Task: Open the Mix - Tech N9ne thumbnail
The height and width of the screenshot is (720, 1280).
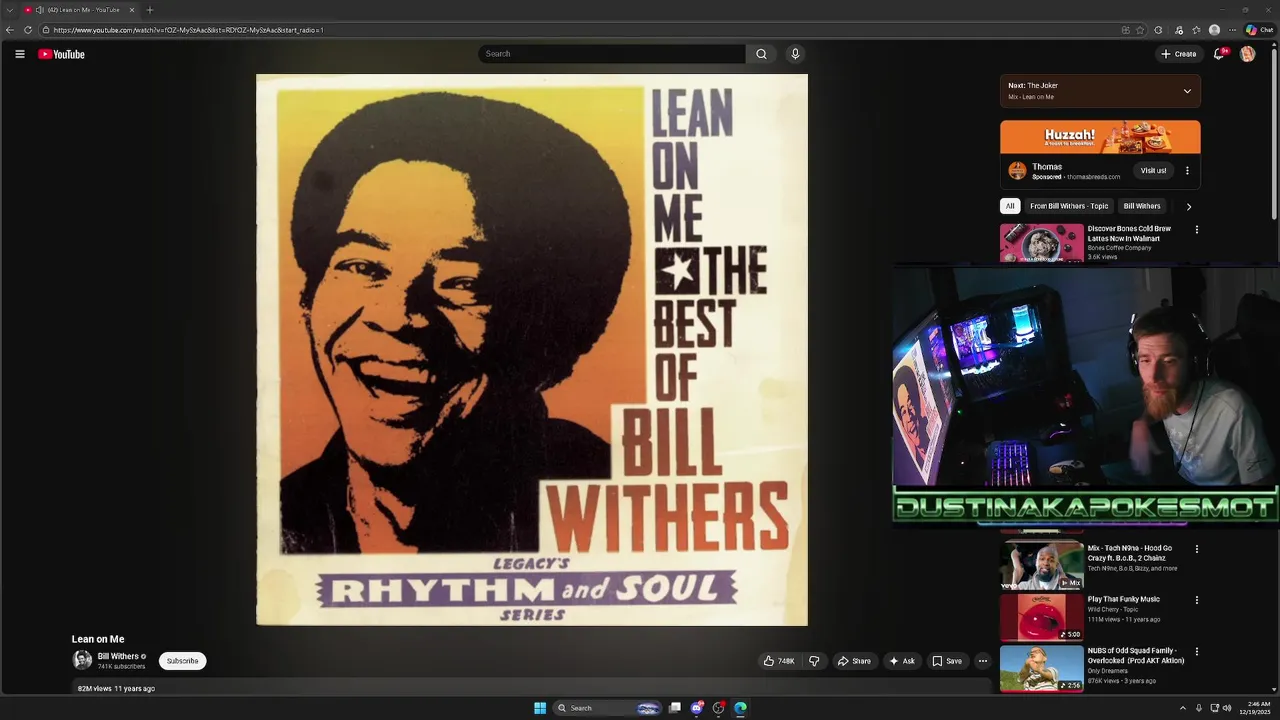Action: click(1042, 566)
